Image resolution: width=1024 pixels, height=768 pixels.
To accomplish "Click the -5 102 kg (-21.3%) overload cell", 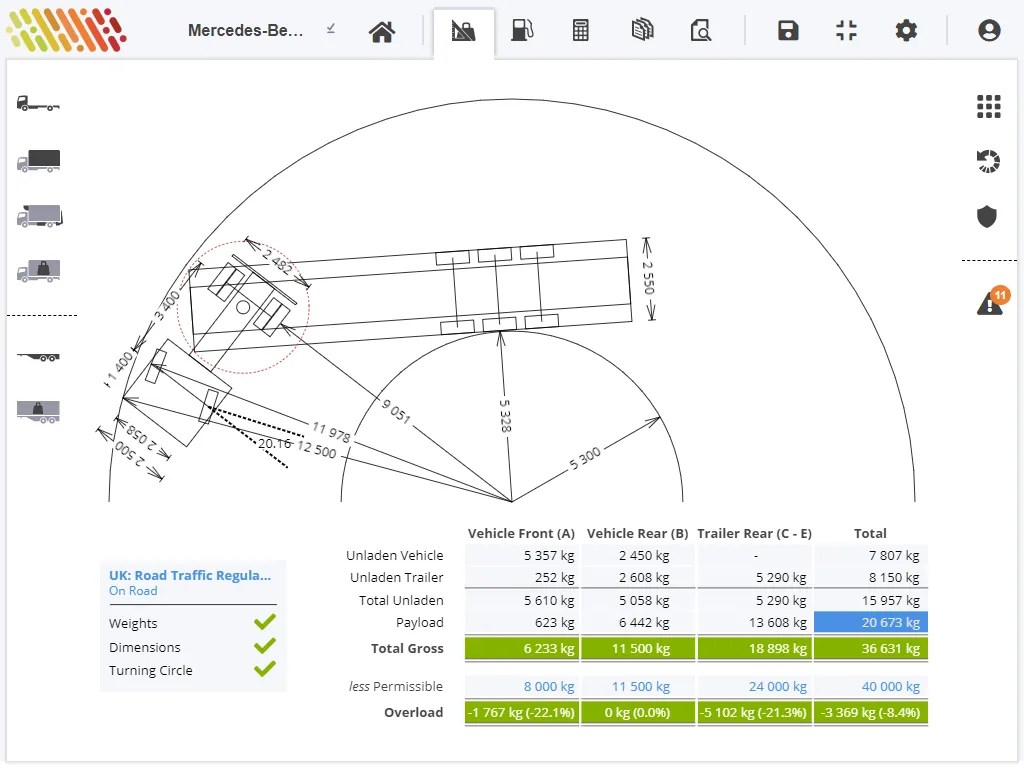I will click(754, 712).
